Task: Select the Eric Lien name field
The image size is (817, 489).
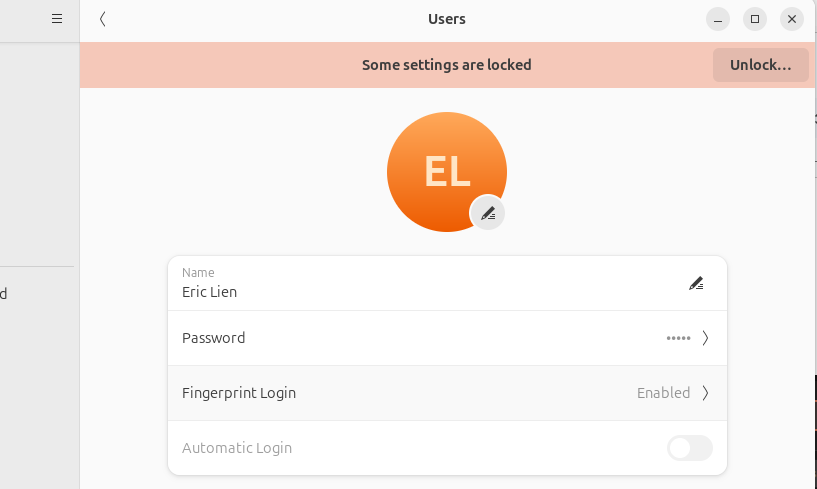Action: coord(447,283)
